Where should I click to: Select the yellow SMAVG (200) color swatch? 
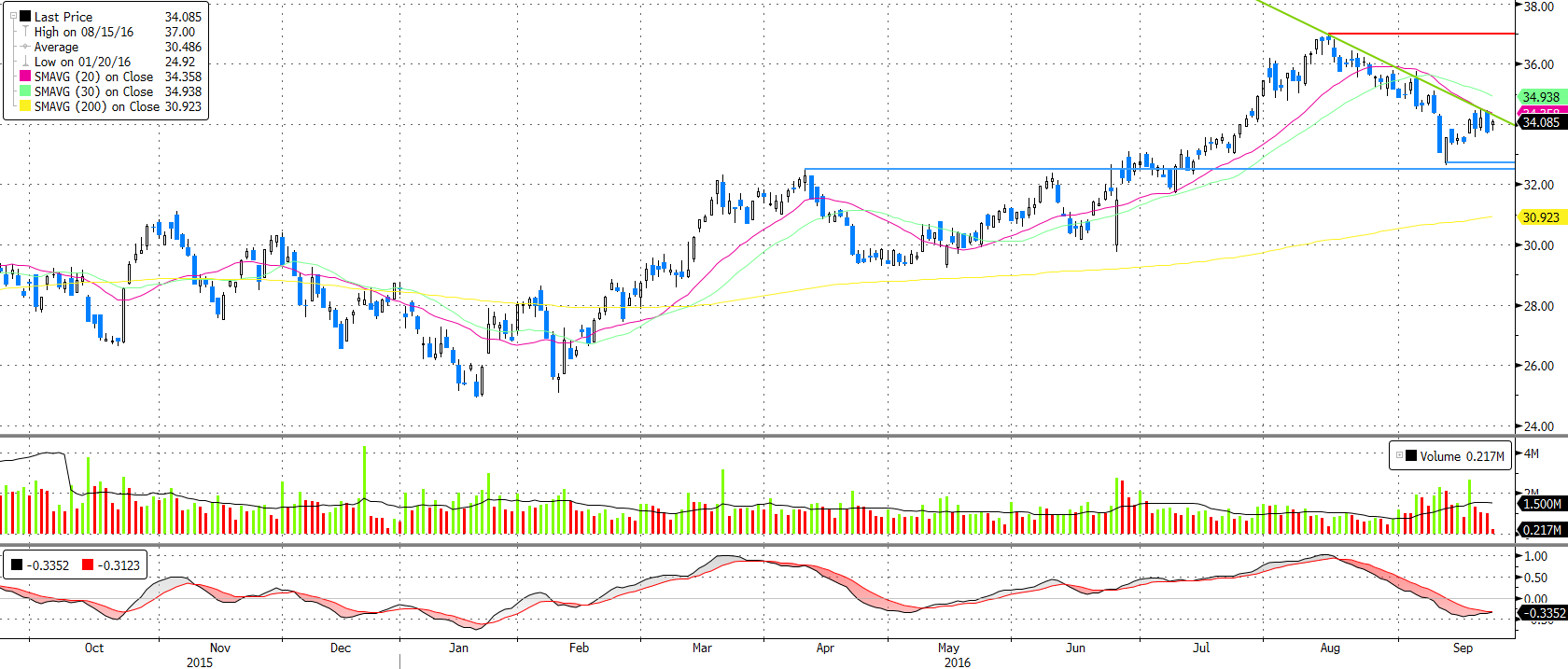pos(25,106)
